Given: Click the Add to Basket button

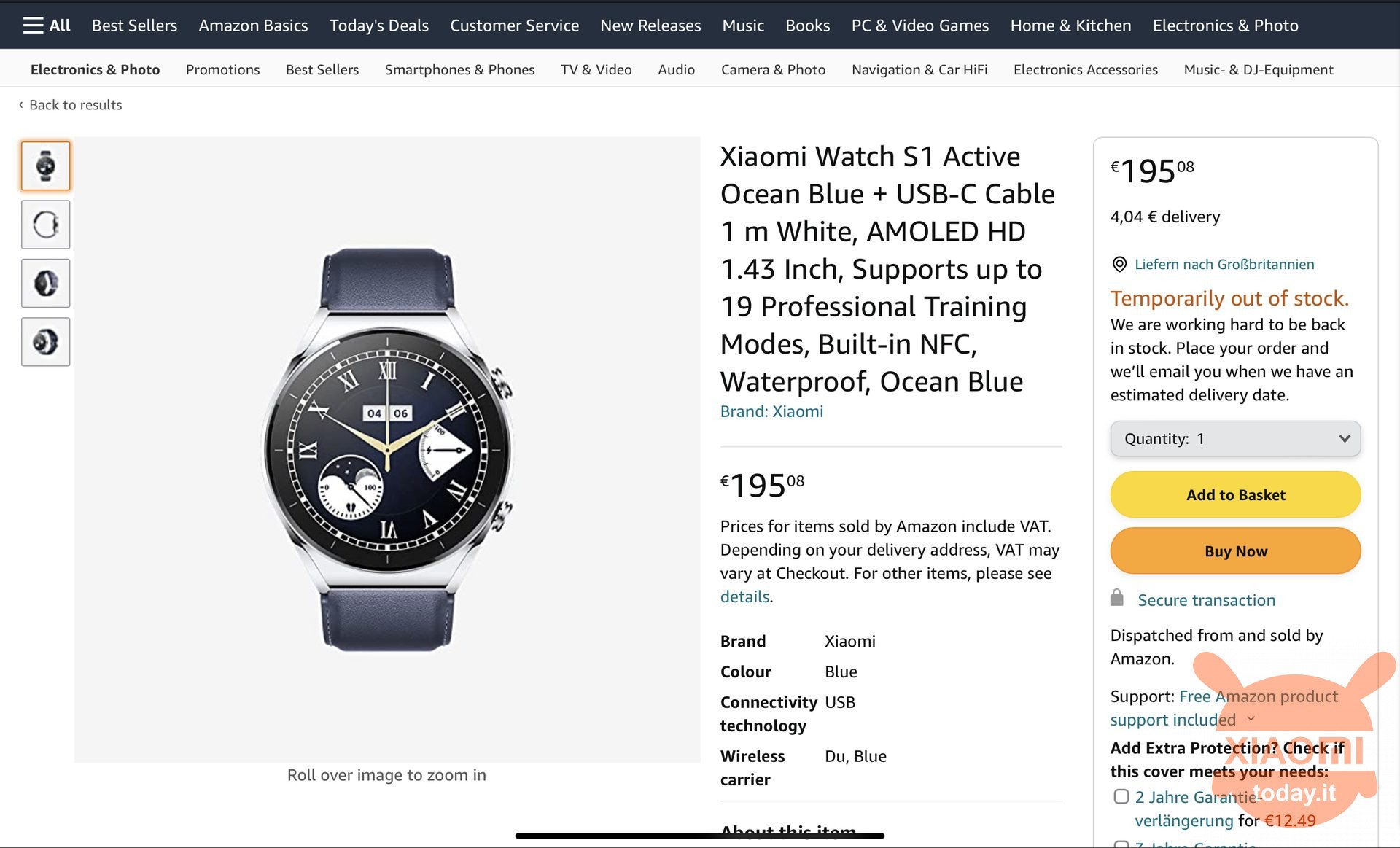Looking at the screenshot, I should [1235, 494].
